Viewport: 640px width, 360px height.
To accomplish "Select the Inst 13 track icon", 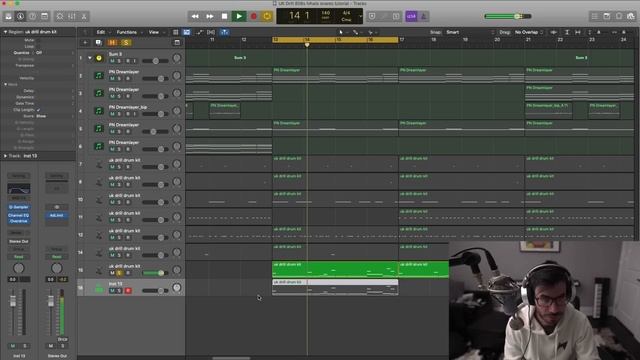I will point(99,288).
